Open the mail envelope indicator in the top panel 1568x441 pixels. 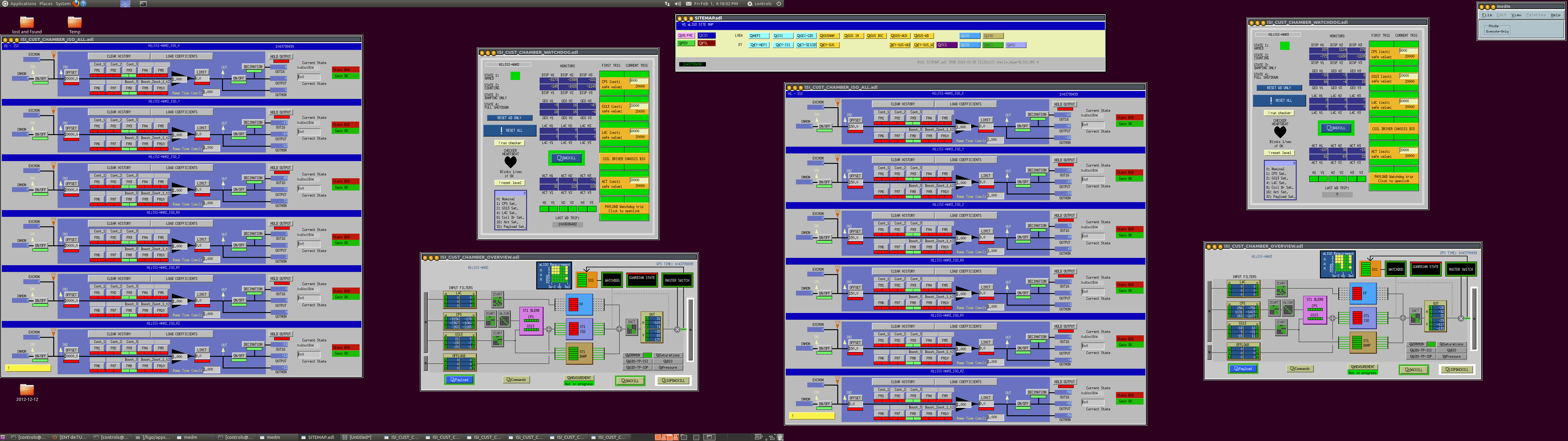click(x=688, y=4)
